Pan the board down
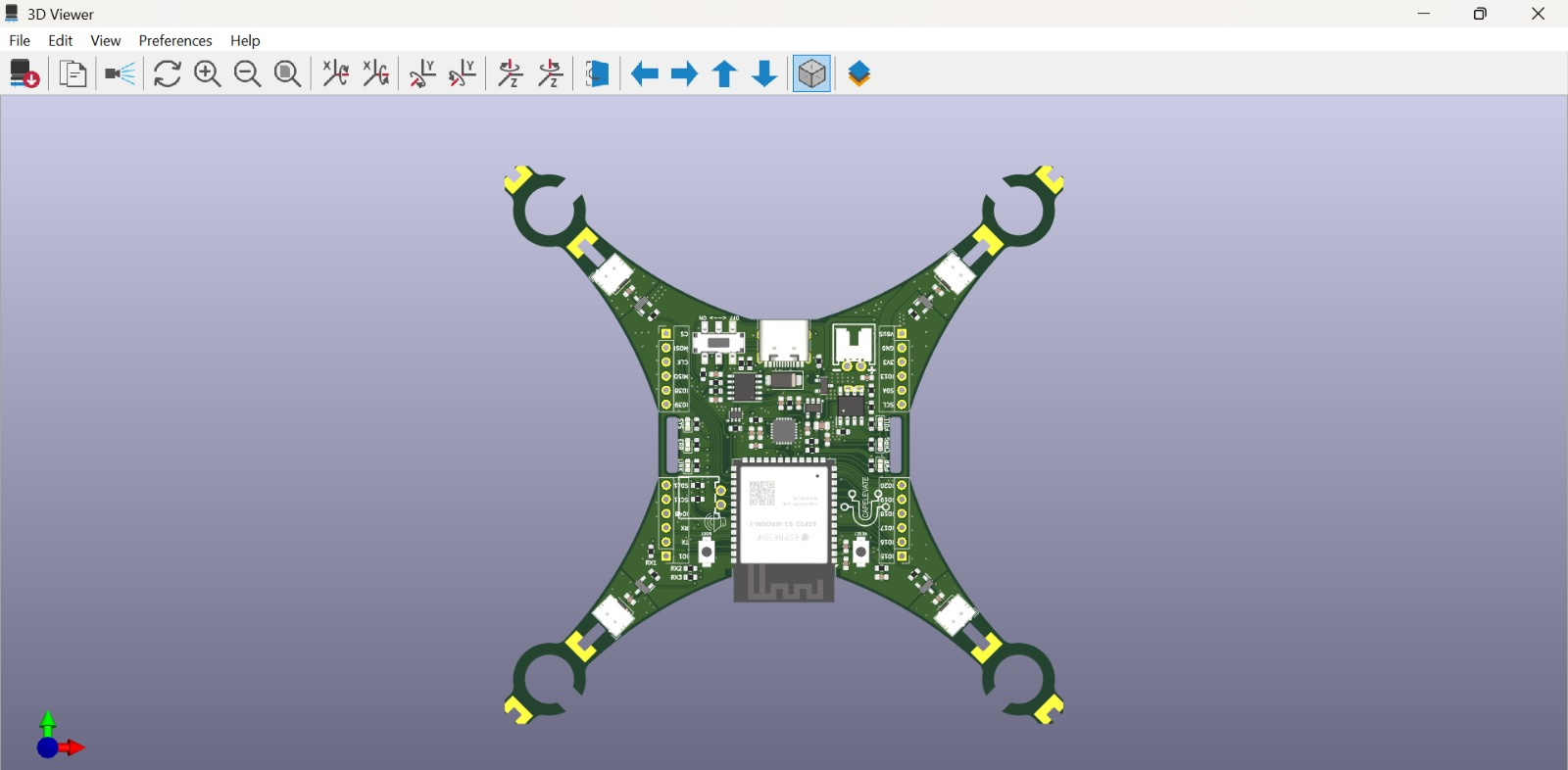 point(765,73)
